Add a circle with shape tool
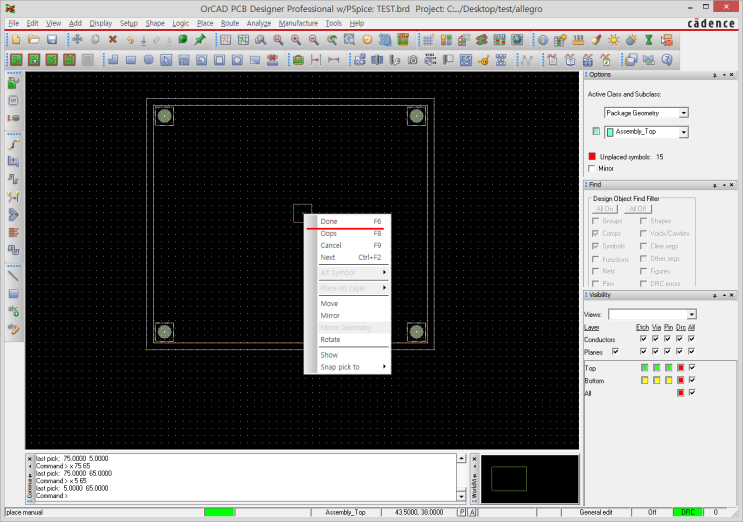This screenshot has height=522, width=743. 148,60
